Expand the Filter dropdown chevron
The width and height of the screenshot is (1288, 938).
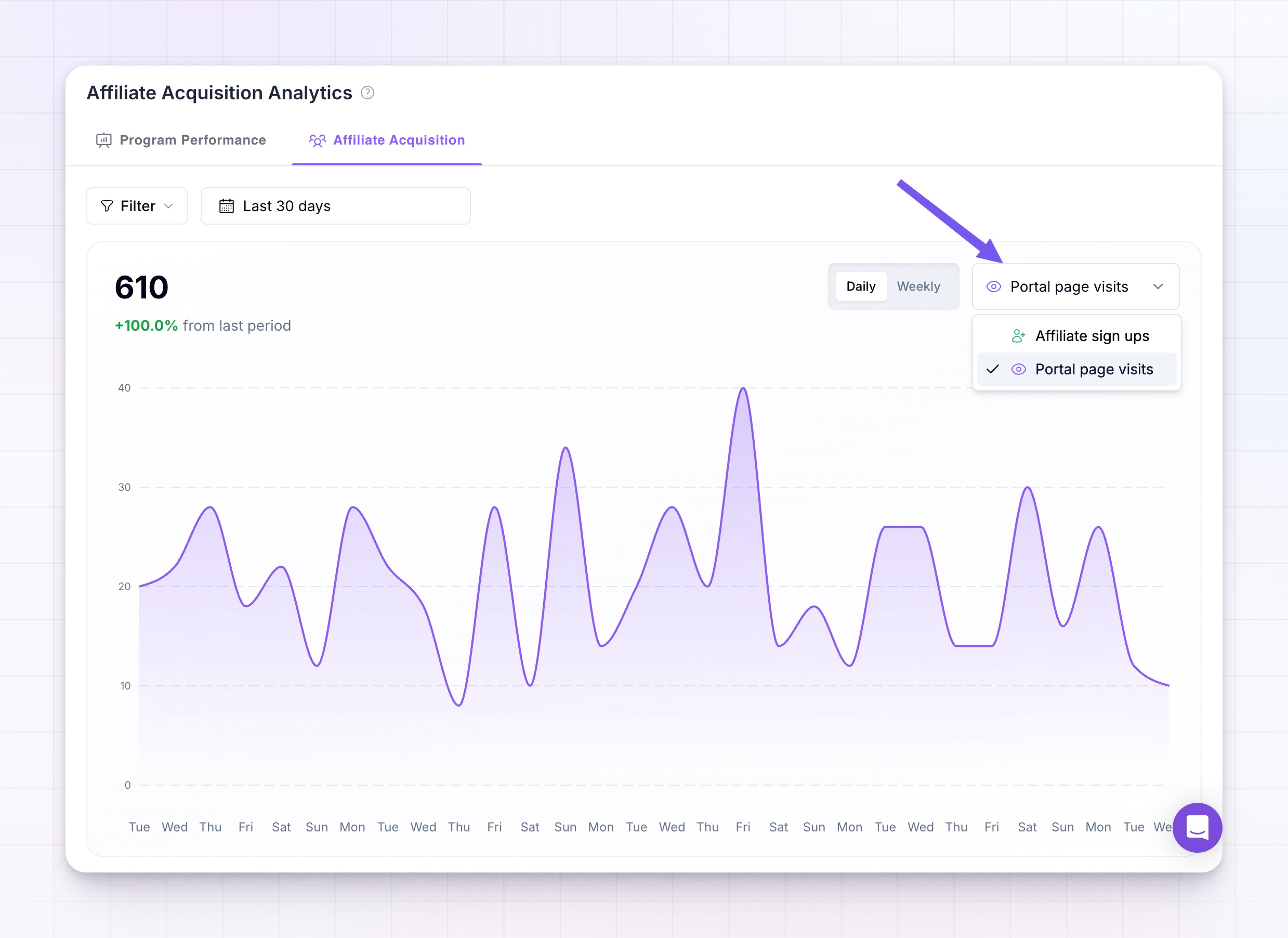[168, 206]
